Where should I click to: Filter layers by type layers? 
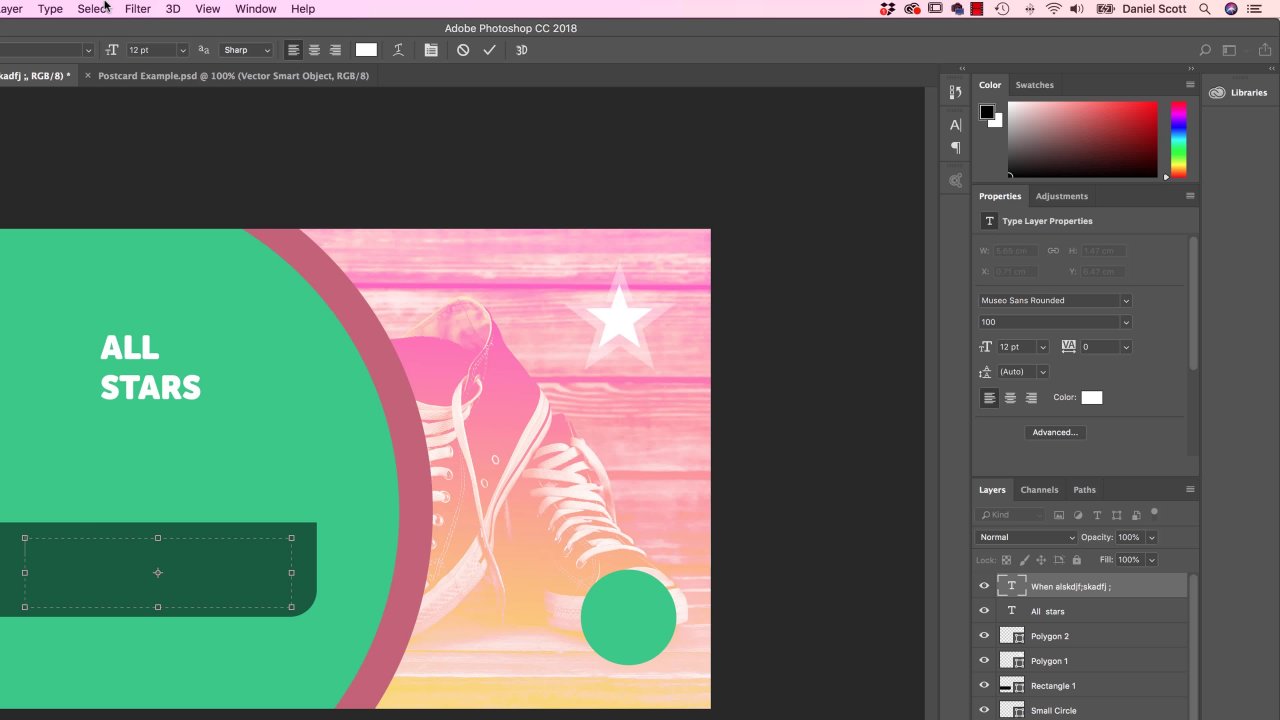coord(1097,515)
